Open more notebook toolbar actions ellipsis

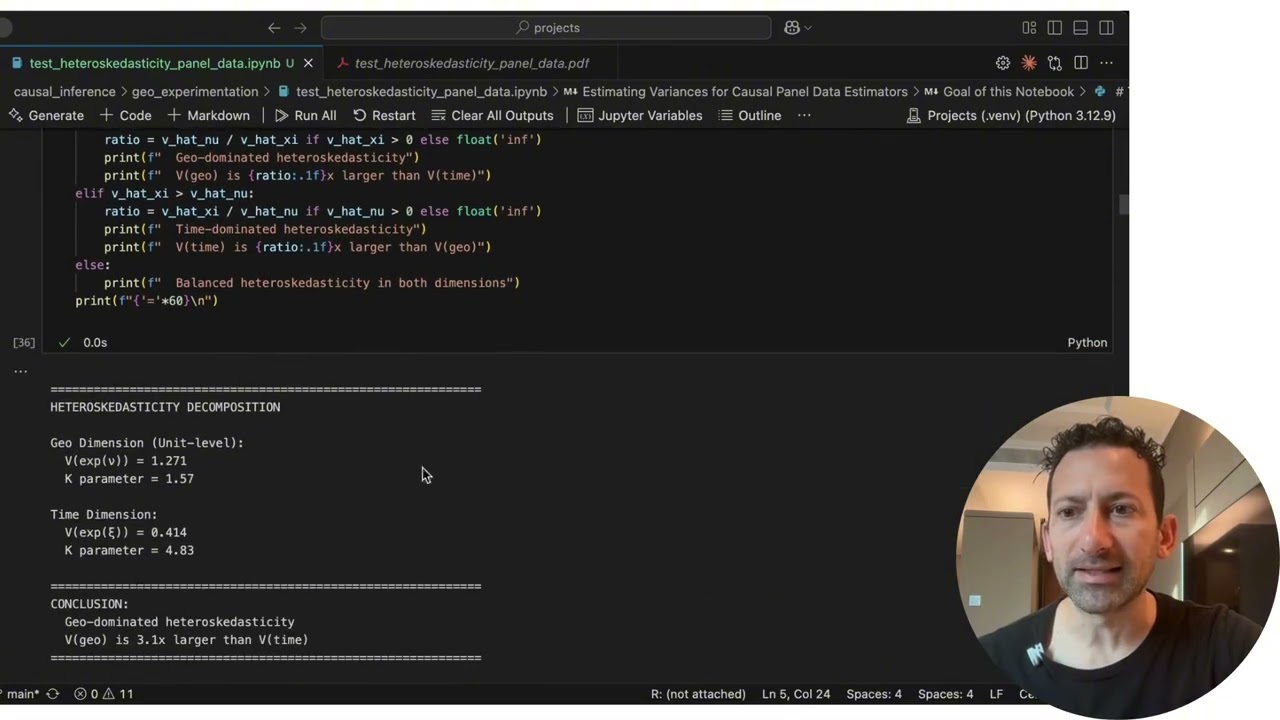[804, 115]
